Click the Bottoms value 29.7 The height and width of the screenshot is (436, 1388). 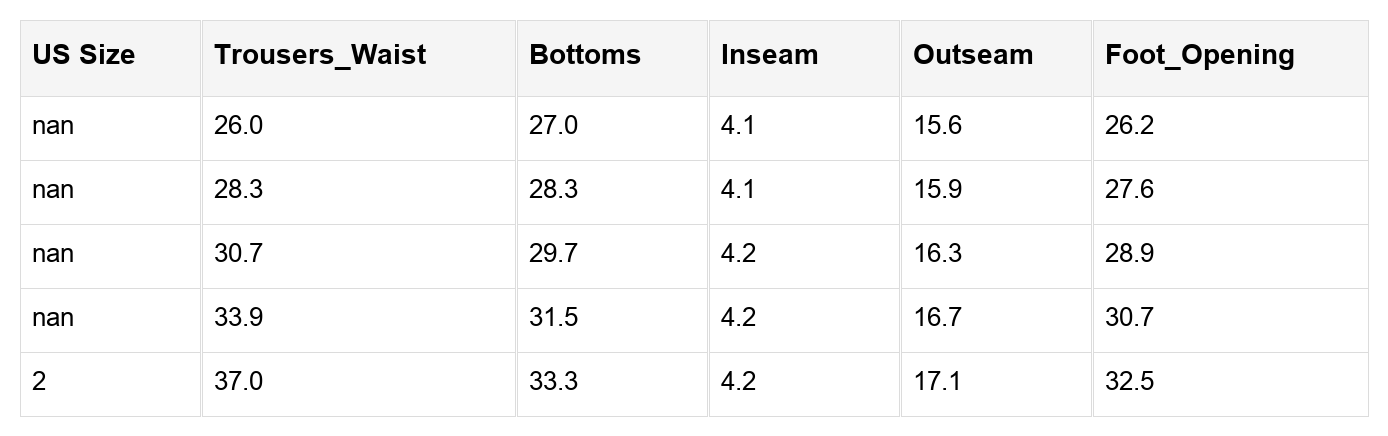553,254
